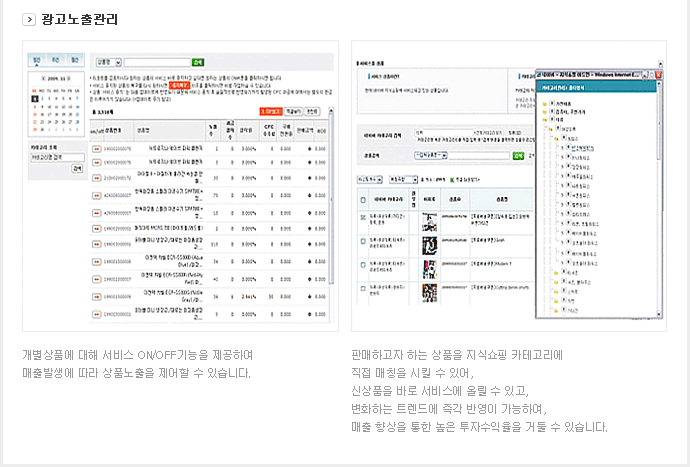690x467 pixels.
Task: Select the first tab above the calendar
Action: tap(37, 61)
